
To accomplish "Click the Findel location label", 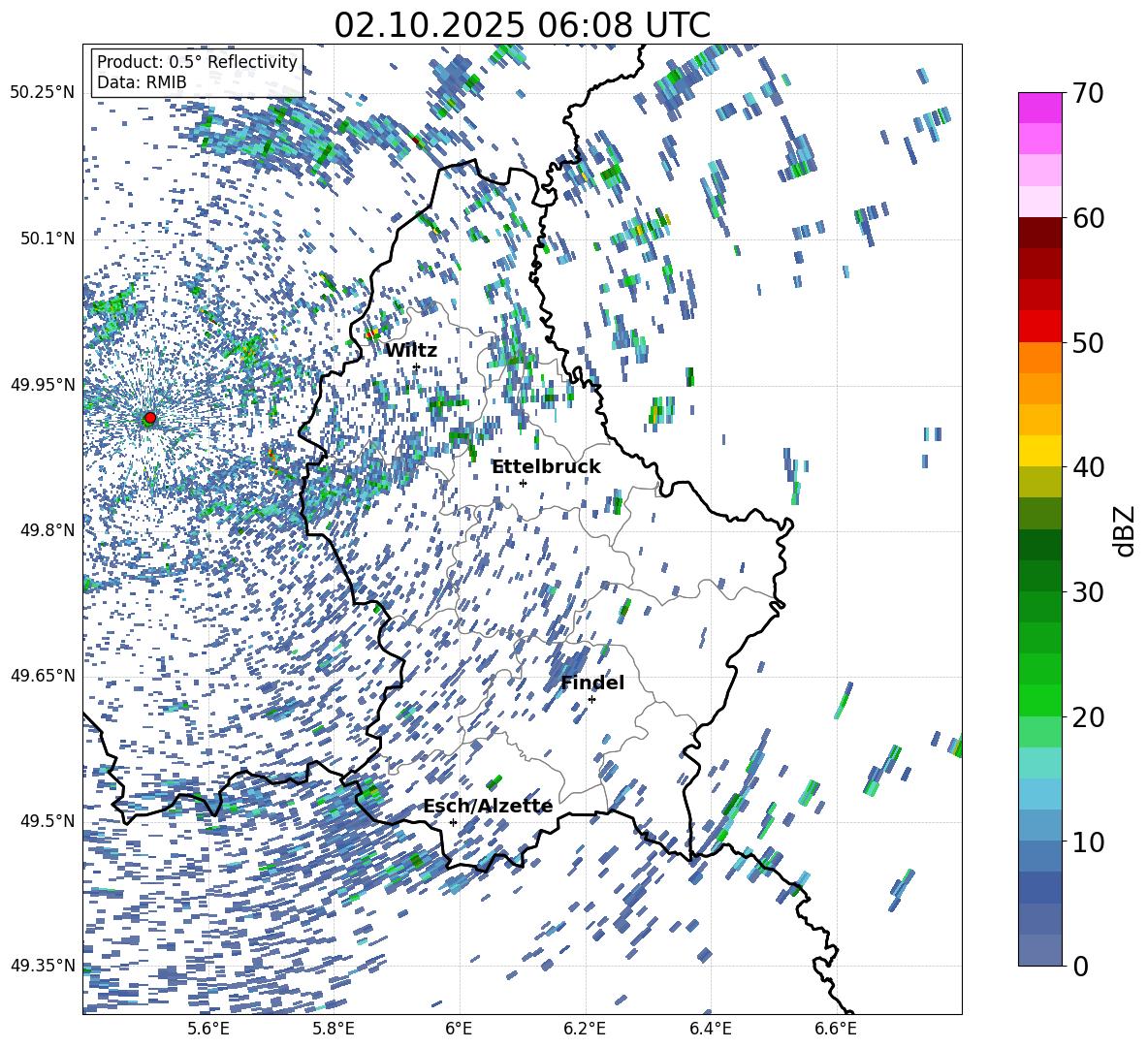I will (592, 683).
